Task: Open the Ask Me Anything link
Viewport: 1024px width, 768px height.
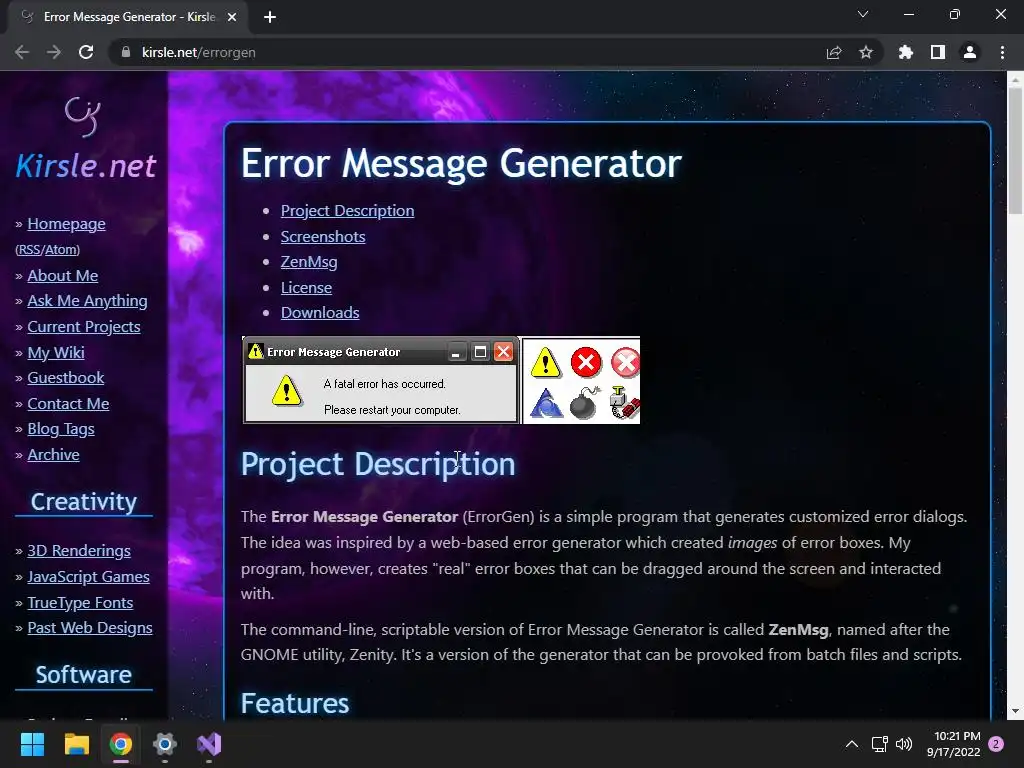Action: (88, 301)
